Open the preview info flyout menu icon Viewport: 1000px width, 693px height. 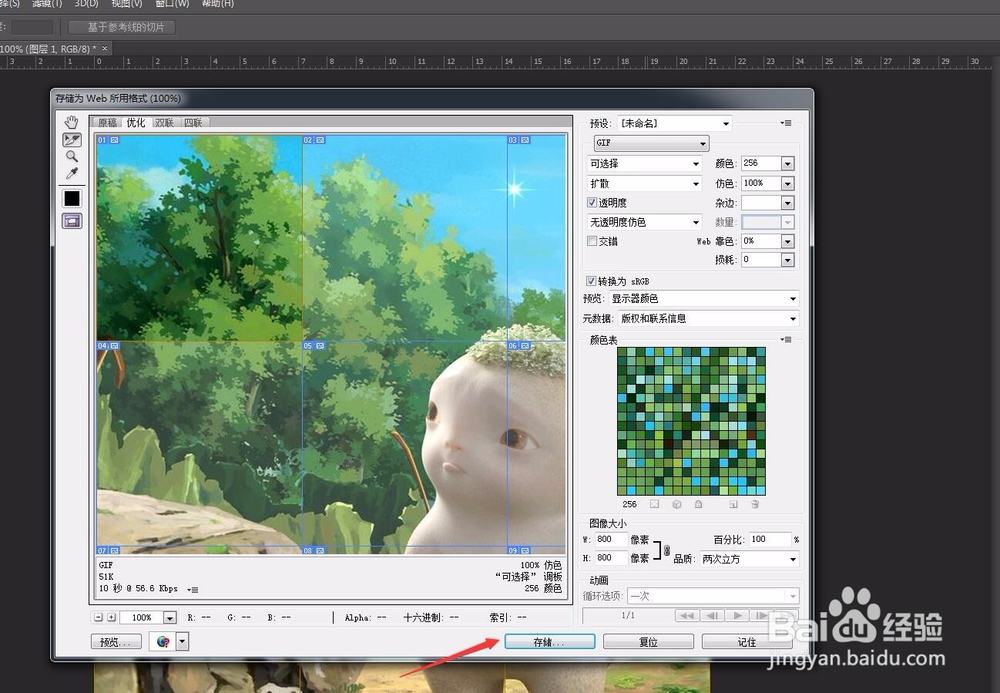coord(193,590)
